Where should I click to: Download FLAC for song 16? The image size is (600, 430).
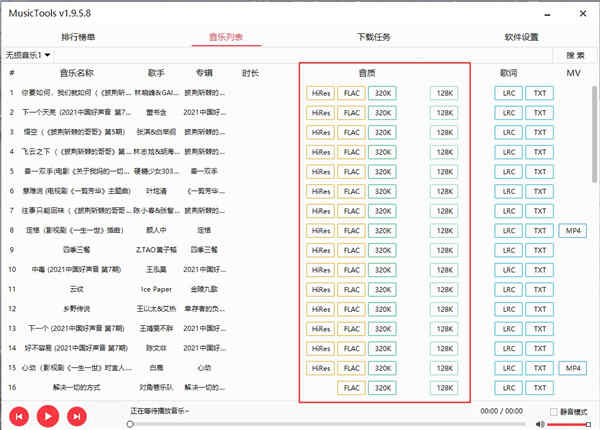tap(352, 388)
